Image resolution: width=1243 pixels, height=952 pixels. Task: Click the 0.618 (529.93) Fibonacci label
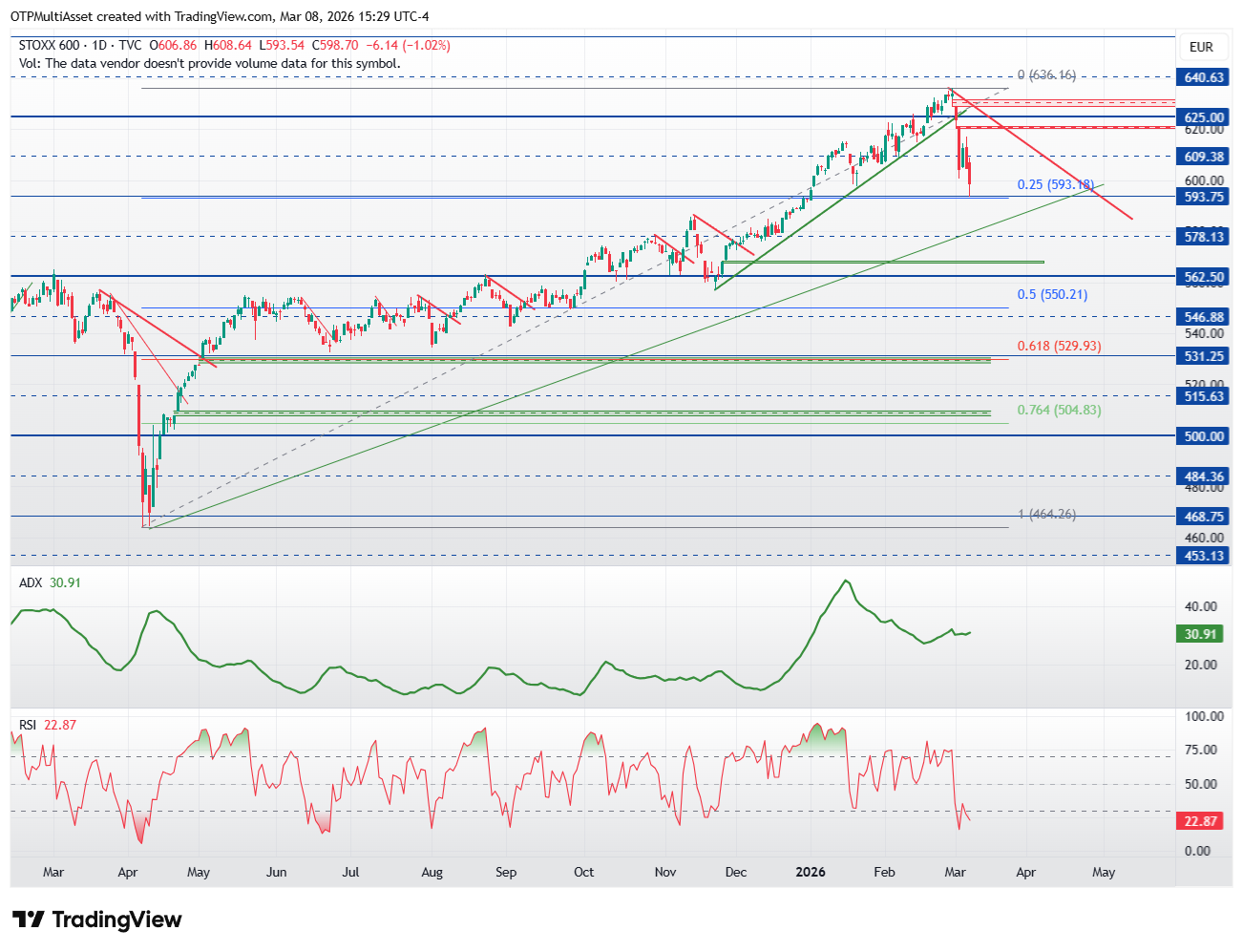pyautogui.click(x=1059, y=346)
